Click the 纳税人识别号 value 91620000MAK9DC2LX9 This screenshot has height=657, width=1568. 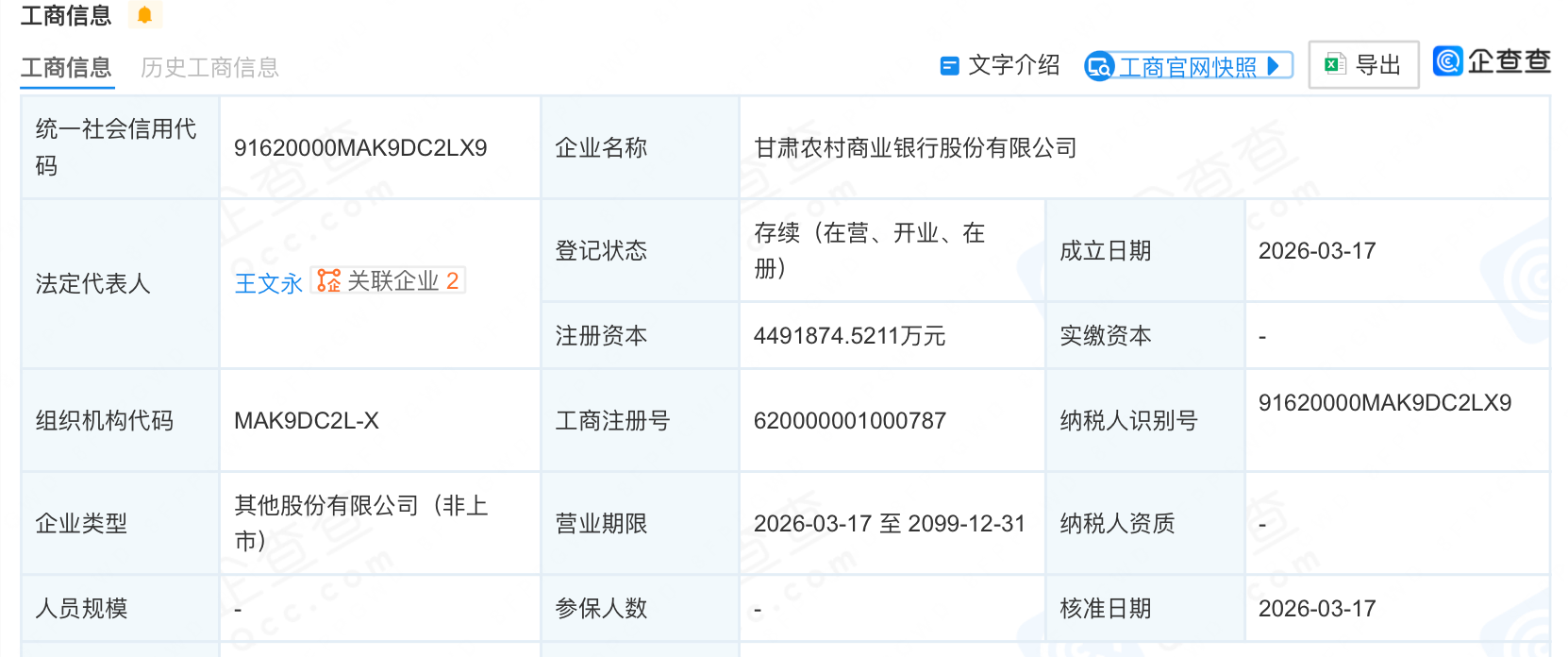1385,403
